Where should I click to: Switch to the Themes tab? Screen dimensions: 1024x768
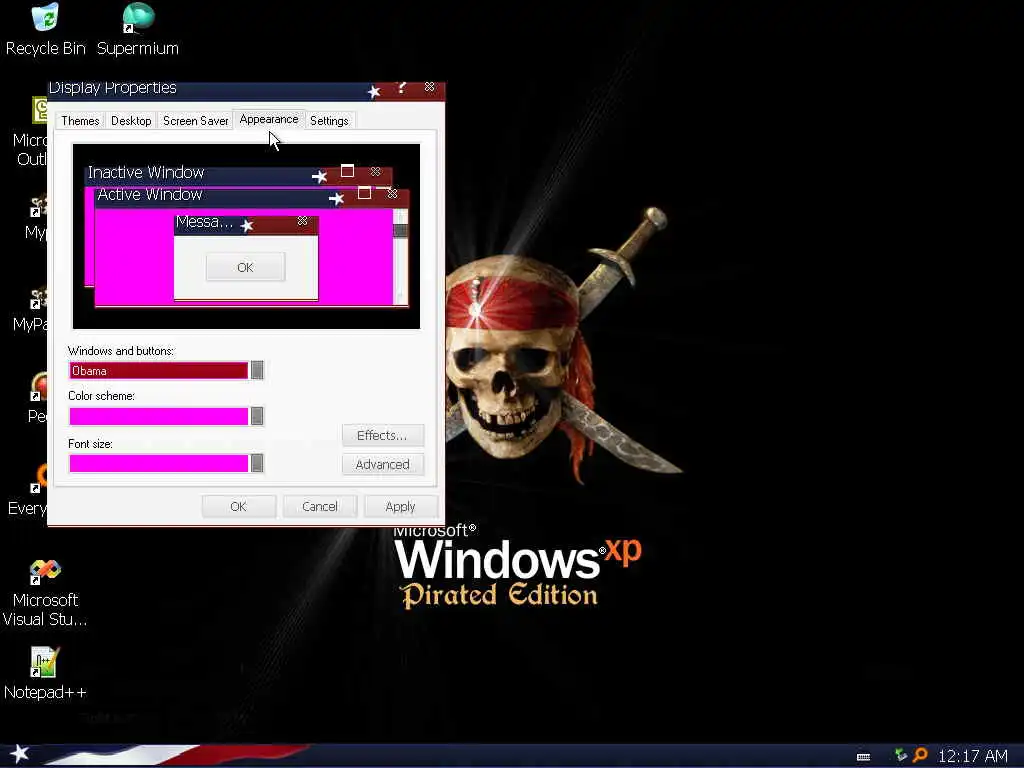pyautogui.click(x=80, y=121)
